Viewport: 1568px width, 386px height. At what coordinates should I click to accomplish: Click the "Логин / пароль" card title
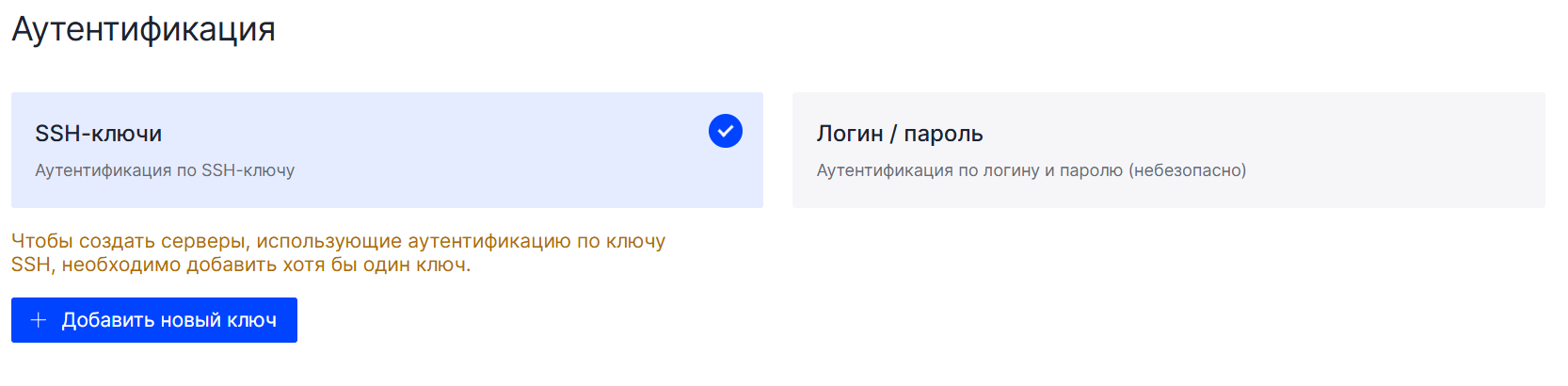tap(900, 134)
